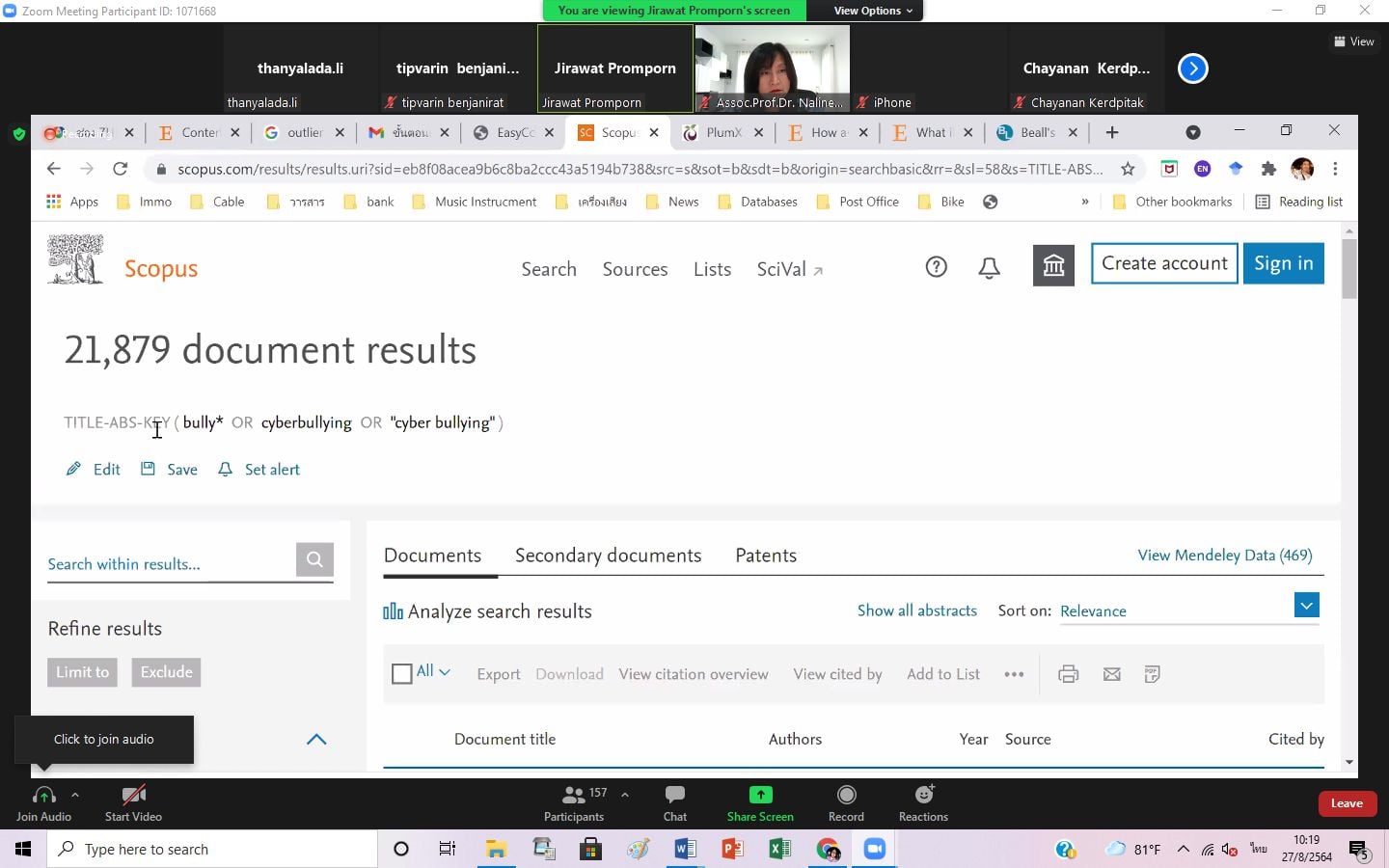Click the print icon in results toolbar
Screen dimensions: 1389x868
point(1068,674)
